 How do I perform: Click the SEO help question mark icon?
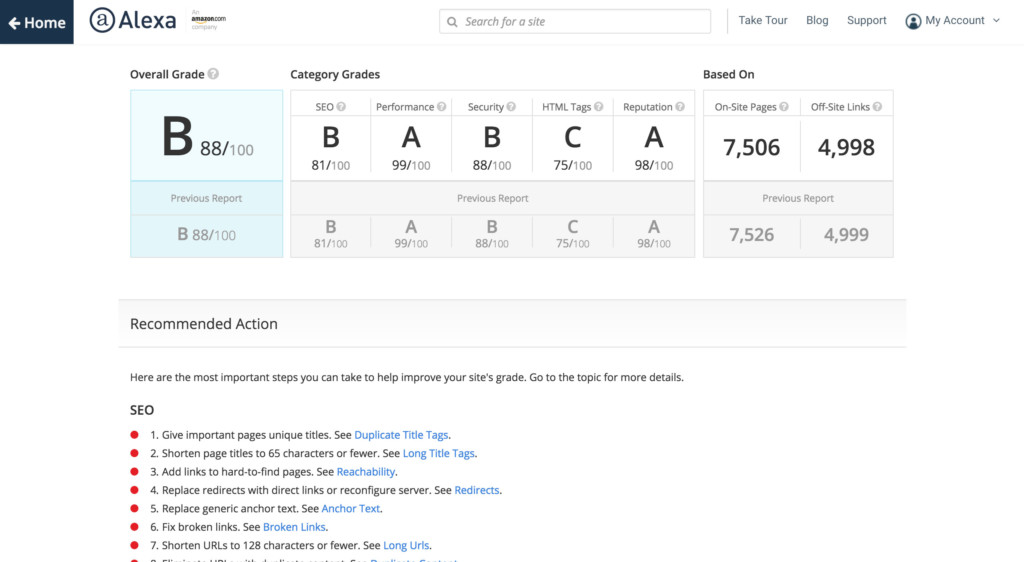pyautogui.click(x=341, y=107)
